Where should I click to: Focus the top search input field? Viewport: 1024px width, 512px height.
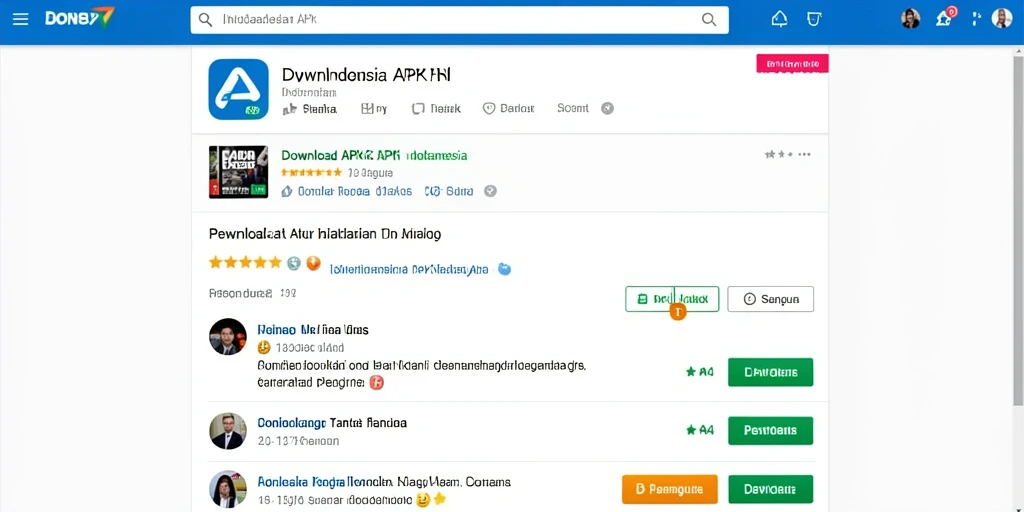click(x=459, y=20)
